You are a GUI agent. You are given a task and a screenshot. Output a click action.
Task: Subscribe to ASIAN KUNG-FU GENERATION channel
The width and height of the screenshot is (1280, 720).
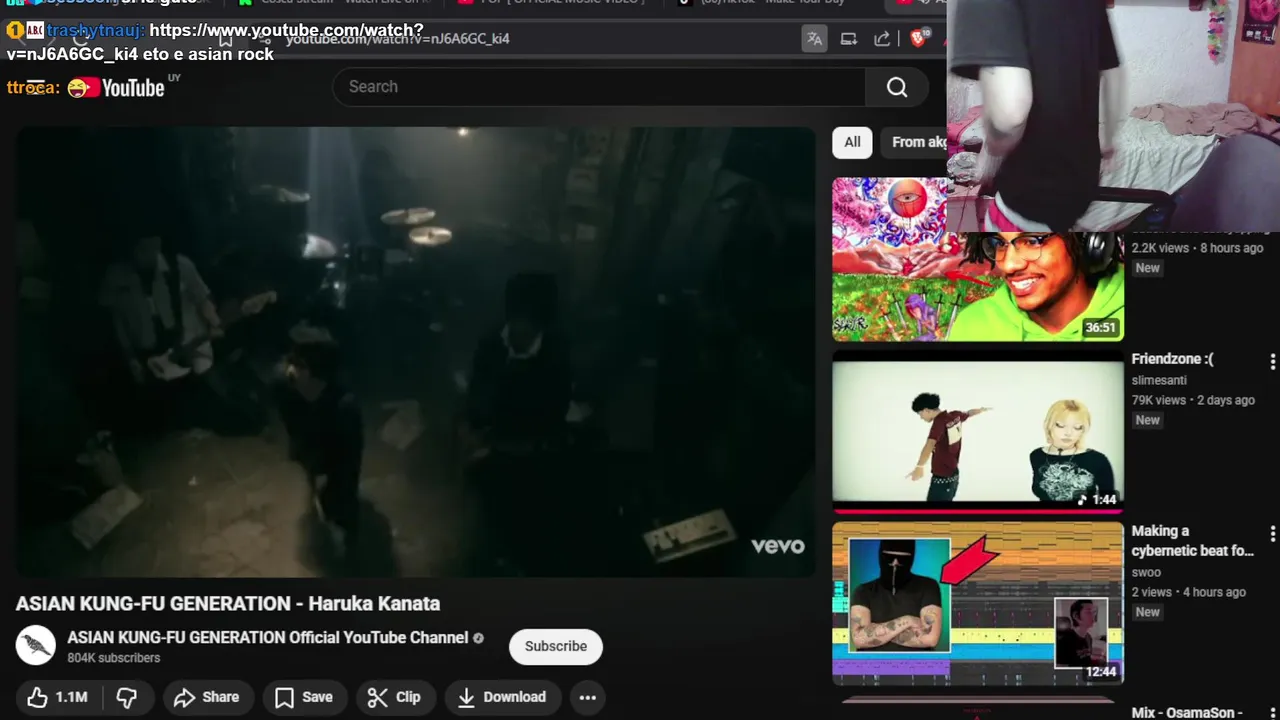pyautogui.click(x=556, y=646)
